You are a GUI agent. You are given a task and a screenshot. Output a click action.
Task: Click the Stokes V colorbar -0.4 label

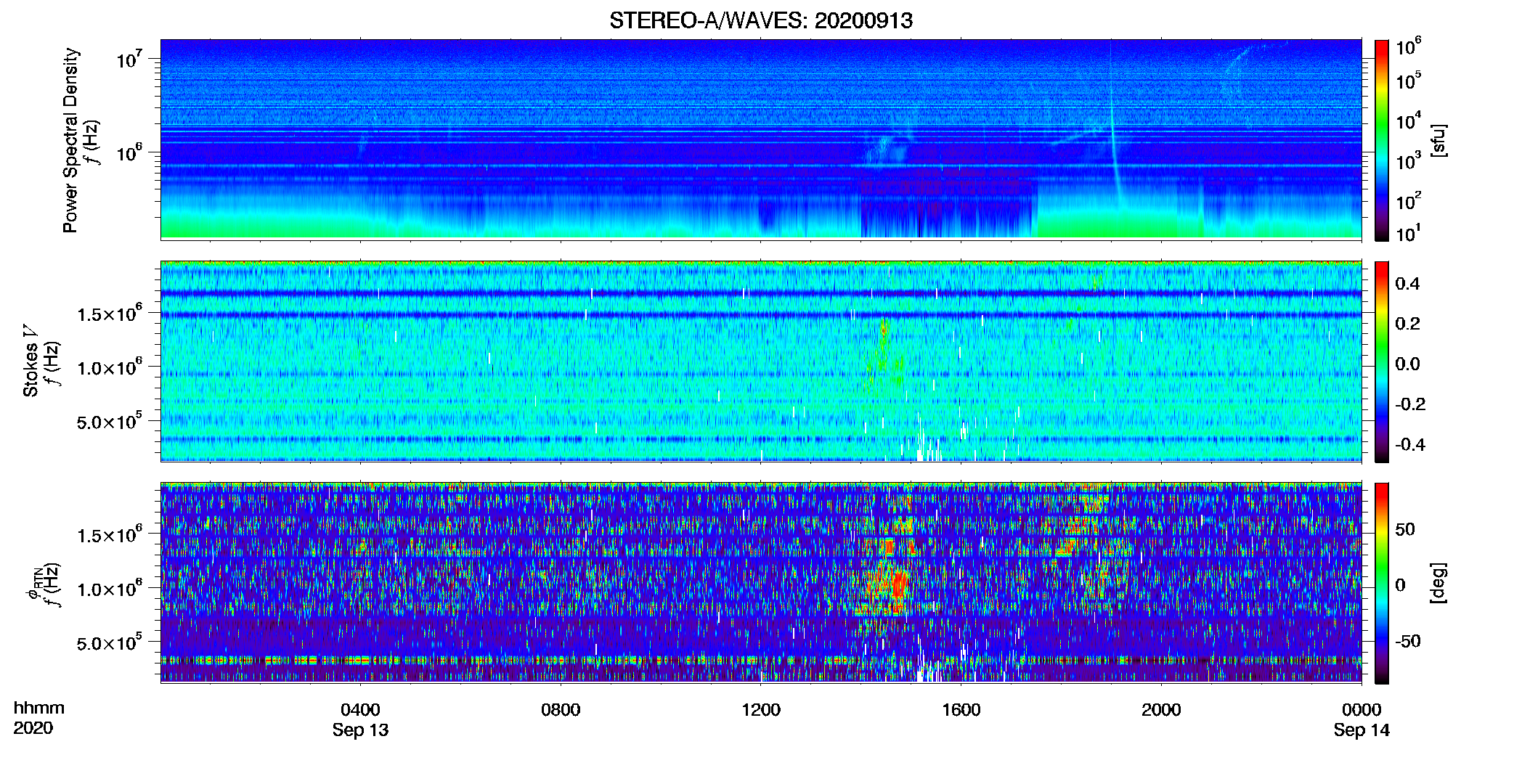(1410, 444)
